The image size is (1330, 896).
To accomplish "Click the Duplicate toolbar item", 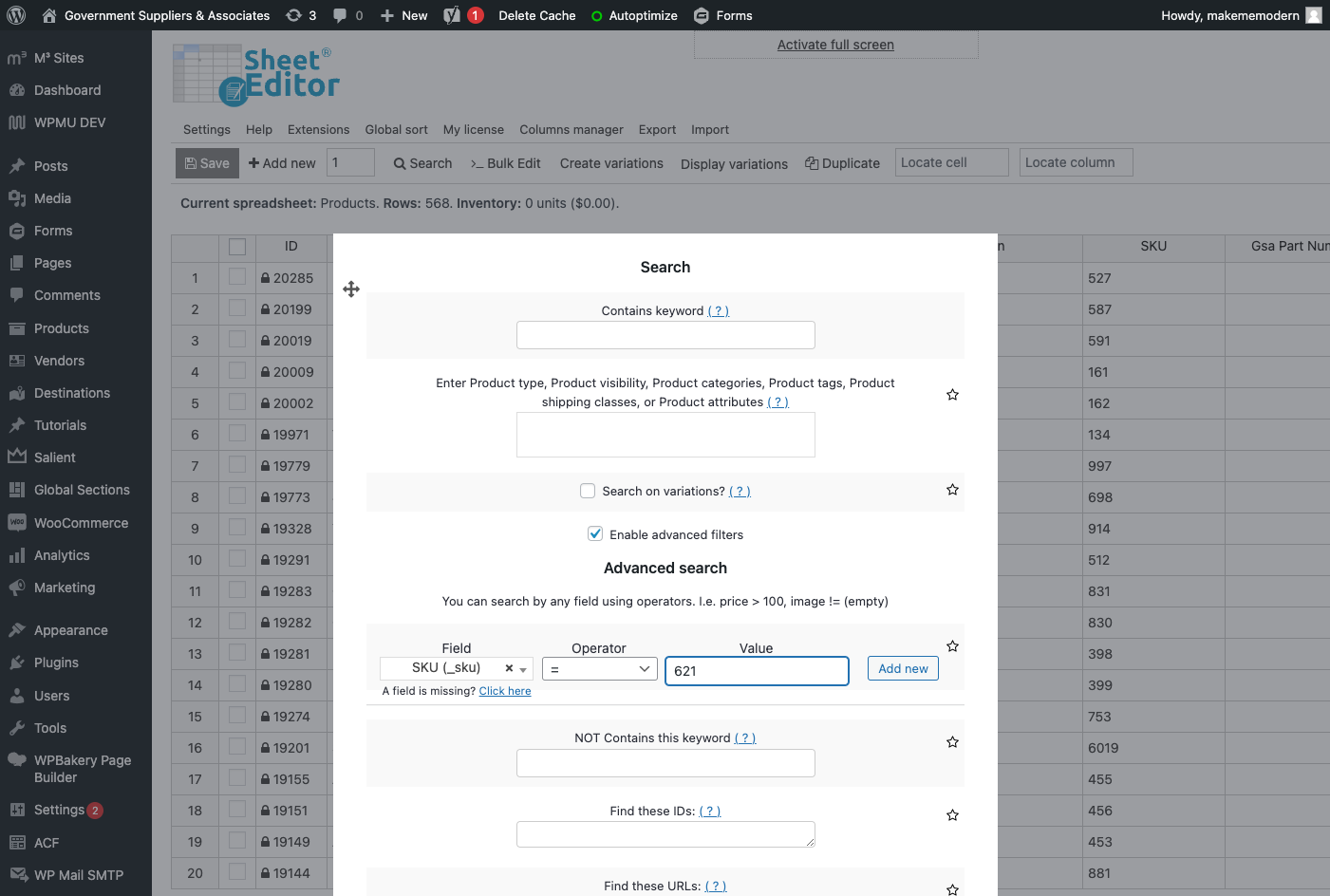I will click(x=842, y=163).
